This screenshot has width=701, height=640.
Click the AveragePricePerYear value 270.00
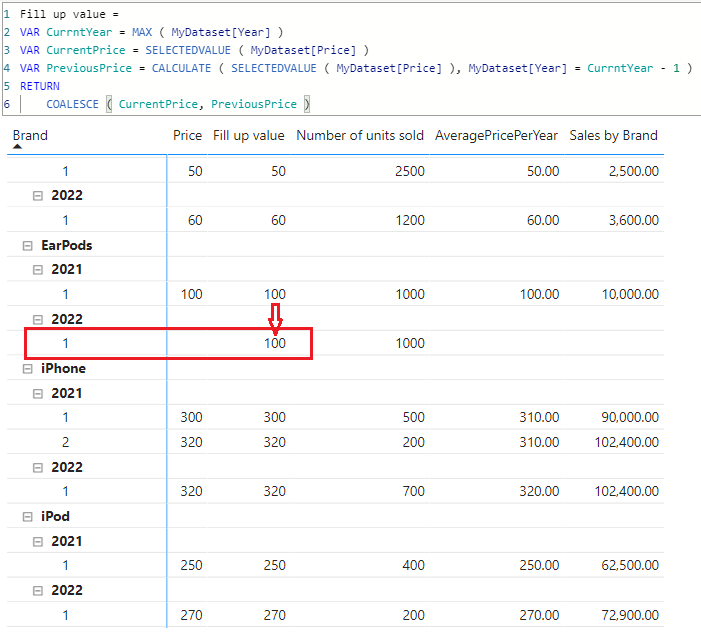coord(539,615)
